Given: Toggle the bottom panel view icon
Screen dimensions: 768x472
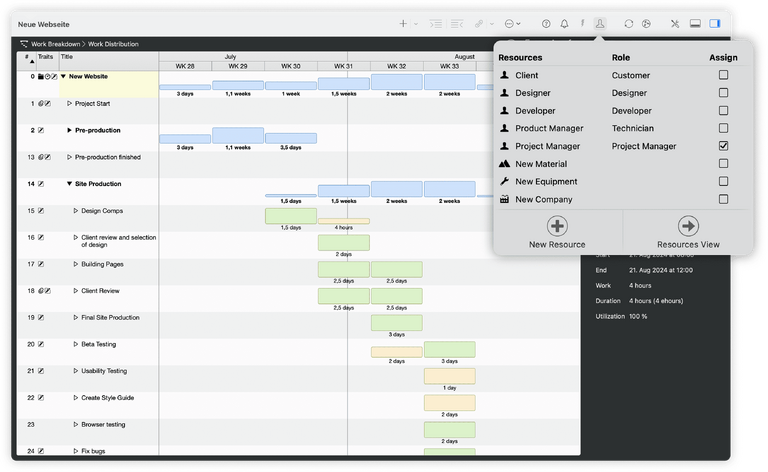Looking at the screenshot, I should pyautogui.click(x=695, y=23).
